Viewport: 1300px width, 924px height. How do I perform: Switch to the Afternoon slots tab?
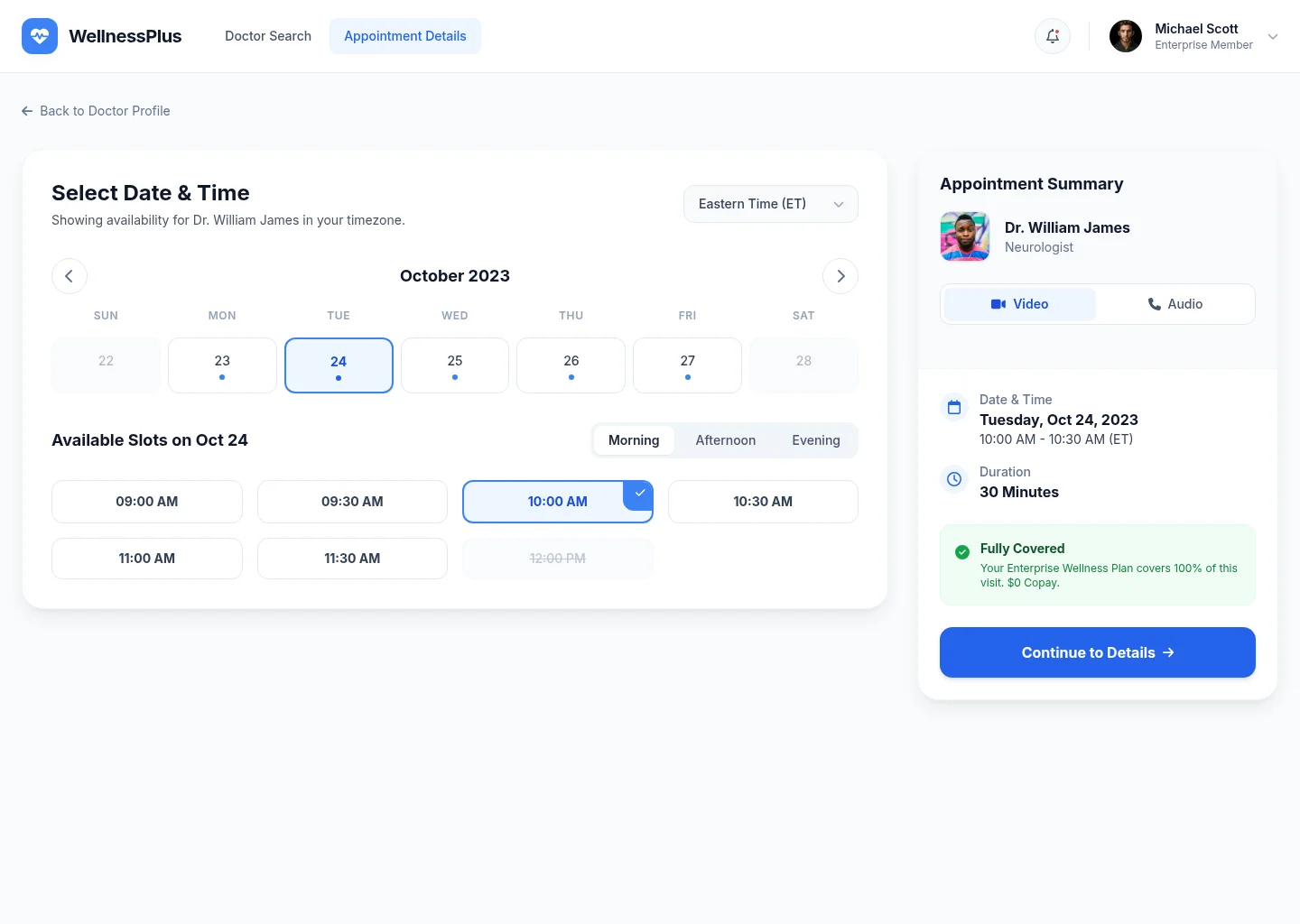[725, 440]
